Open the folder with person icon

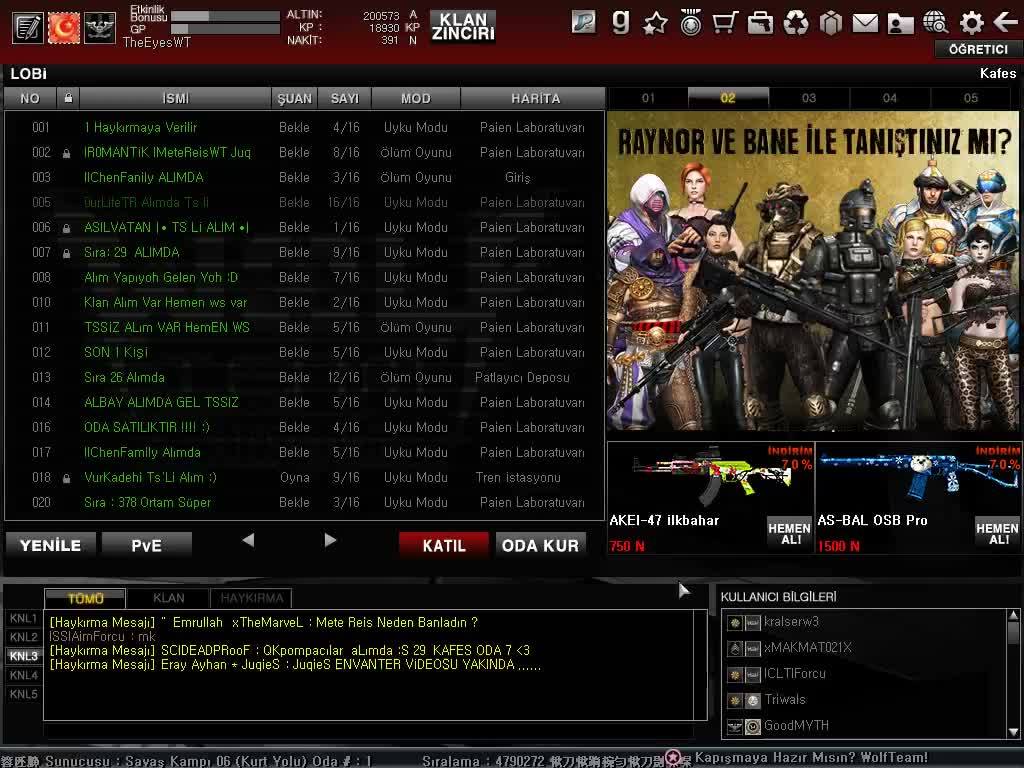[x=901, y=24]
